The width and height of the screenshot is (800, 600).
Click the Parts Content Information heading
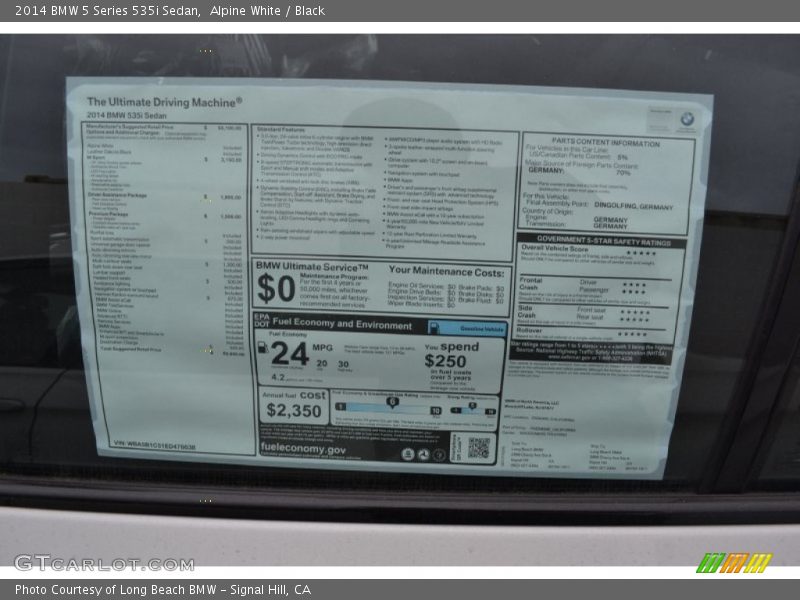point(606,143)
